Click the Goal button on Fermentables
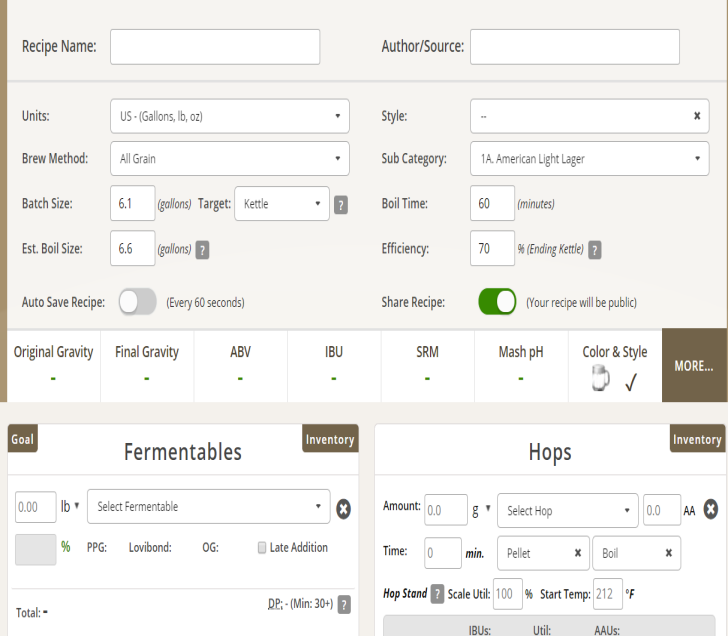 pyautogui.click(x=22, y=439)
